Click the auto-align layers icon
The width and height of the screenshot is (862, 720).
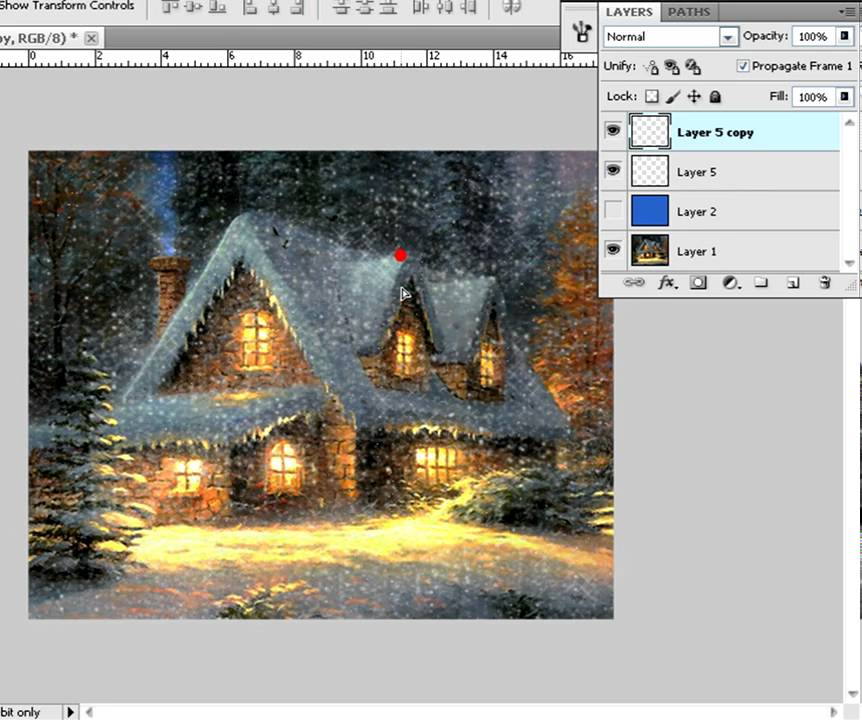pyautogui.click(x=511, y=7)
